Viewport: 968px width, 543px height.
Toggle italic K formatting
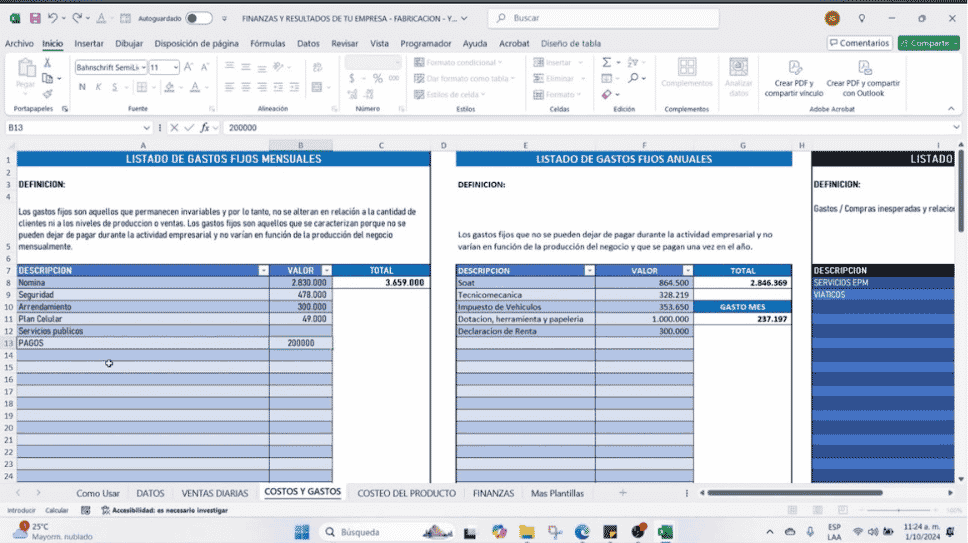point(98,87)
